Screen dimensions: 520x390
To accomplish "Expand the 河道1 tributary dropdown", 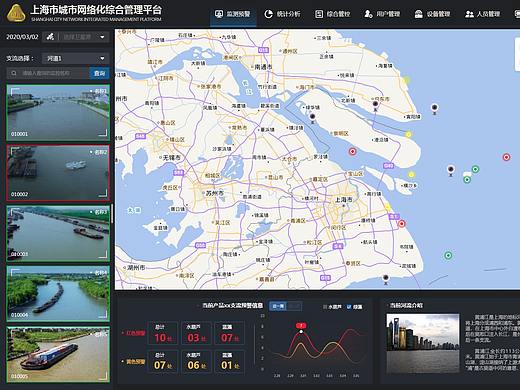I will click(76, 58).
